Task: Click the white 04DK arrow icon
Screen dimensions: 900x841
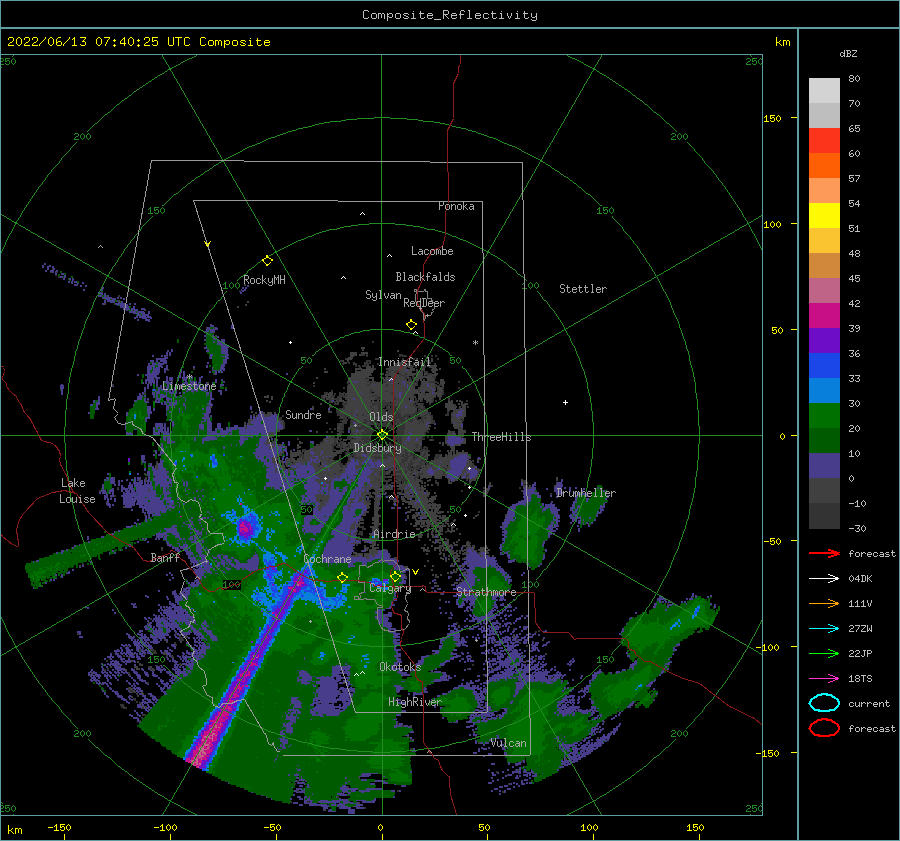Action: click(824, 579)
